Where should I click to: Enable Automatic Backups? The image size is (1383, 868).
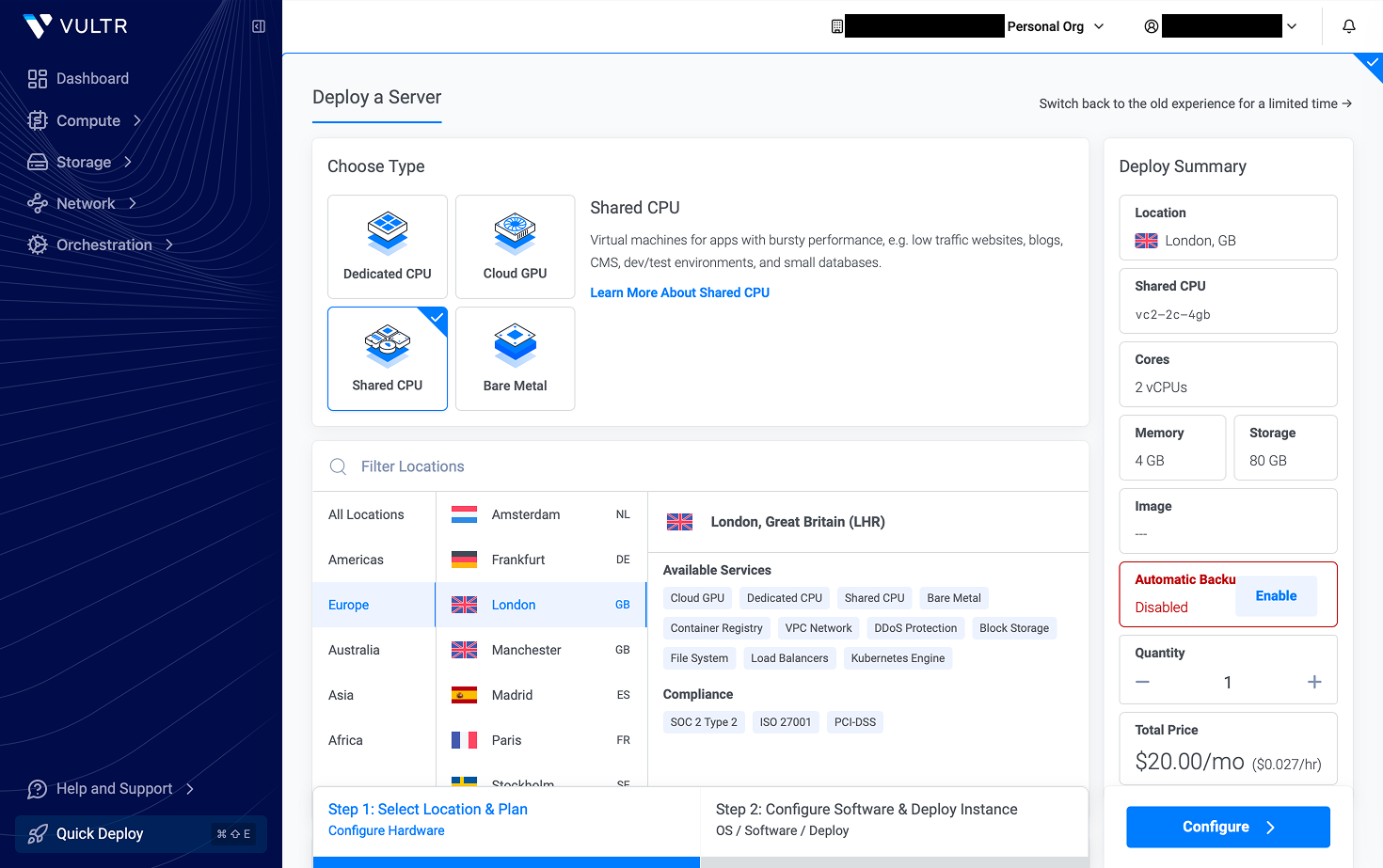(x=1276, y=596)
